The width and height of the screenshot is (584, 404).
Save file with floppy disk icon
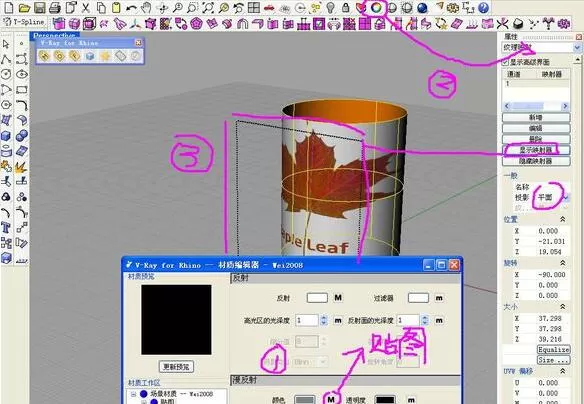point(39,7)
